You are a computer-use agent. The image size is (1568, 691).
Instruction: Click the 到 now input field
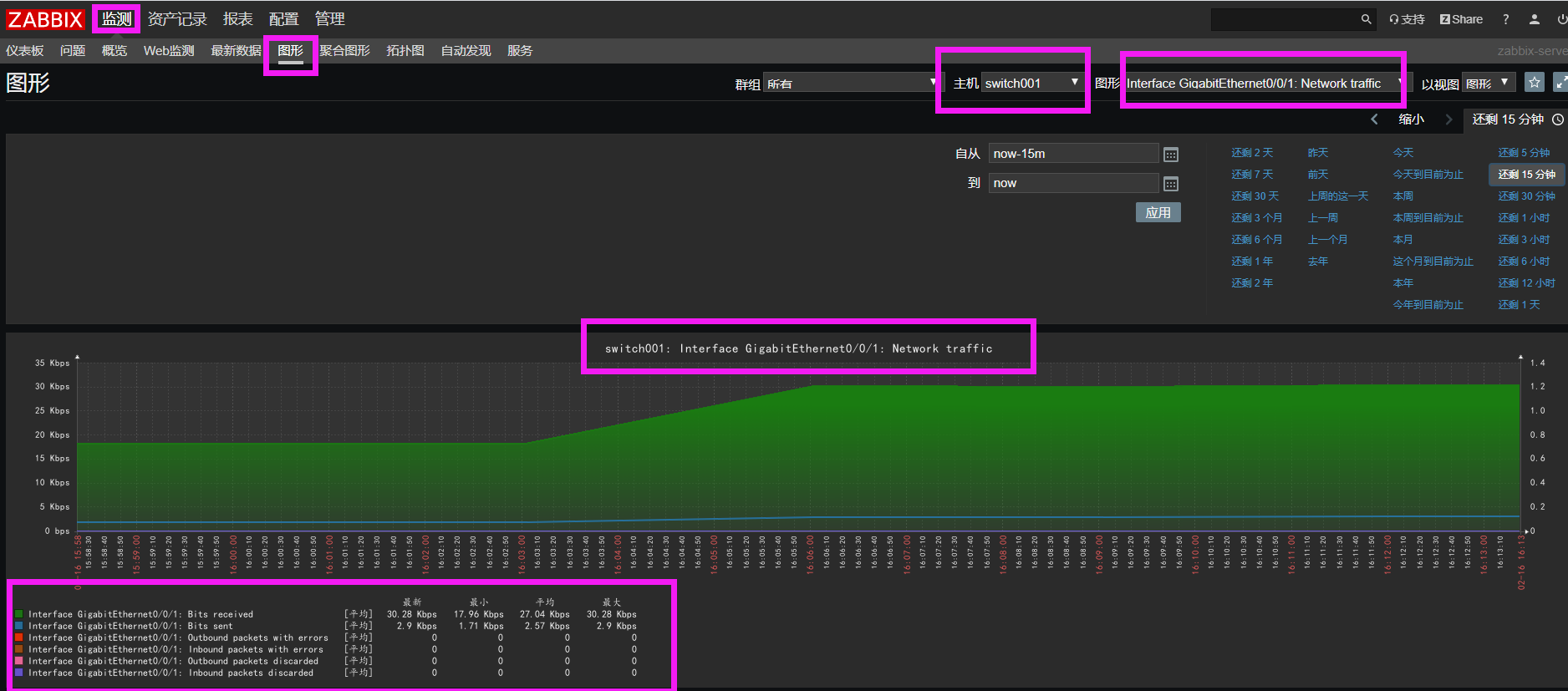pyautogui.click(x=1073, y=183)
